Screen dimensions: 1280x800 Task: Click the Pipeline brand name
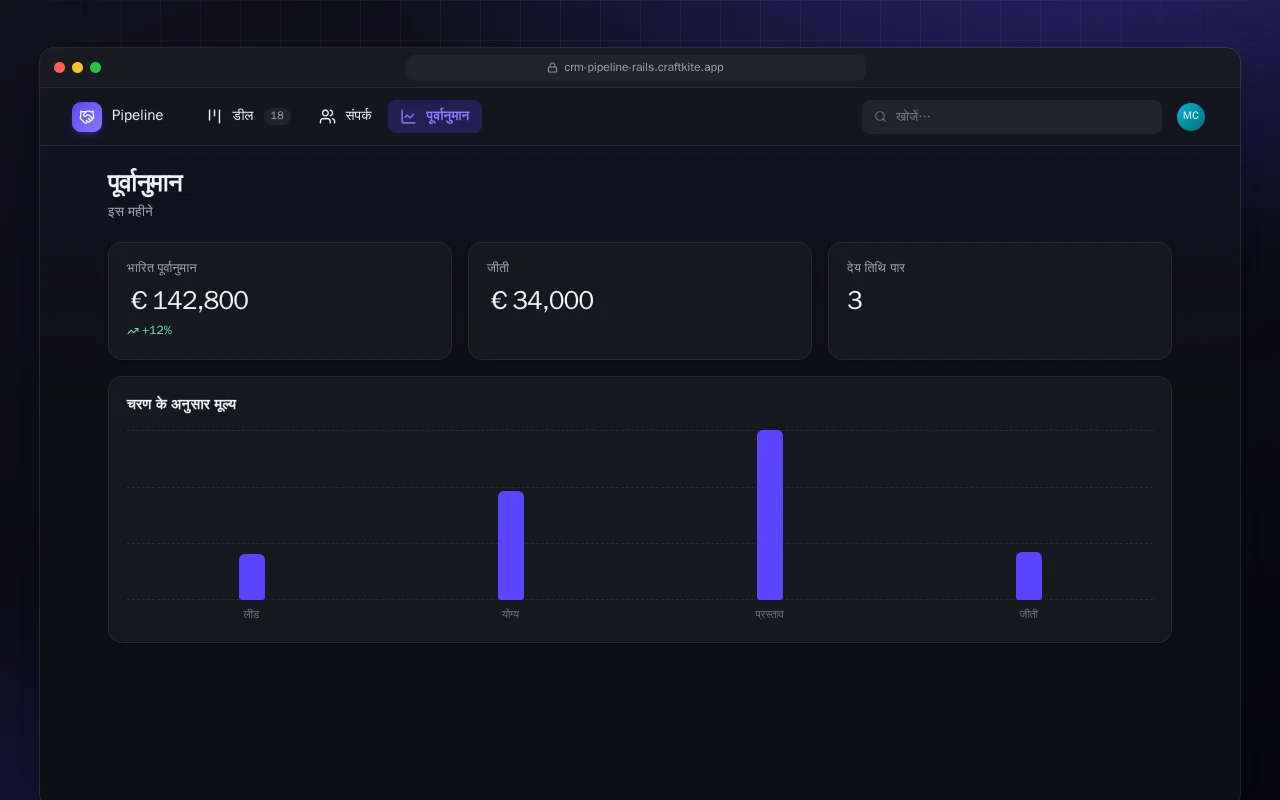coord(137,116)
